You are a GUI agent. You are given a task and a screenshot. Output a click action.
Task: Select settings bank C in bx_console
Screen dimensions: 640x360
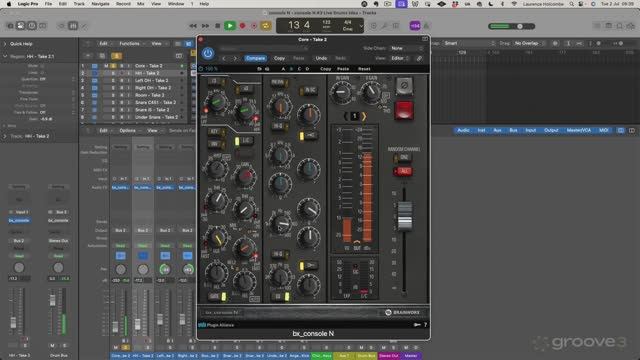[299, 69]
